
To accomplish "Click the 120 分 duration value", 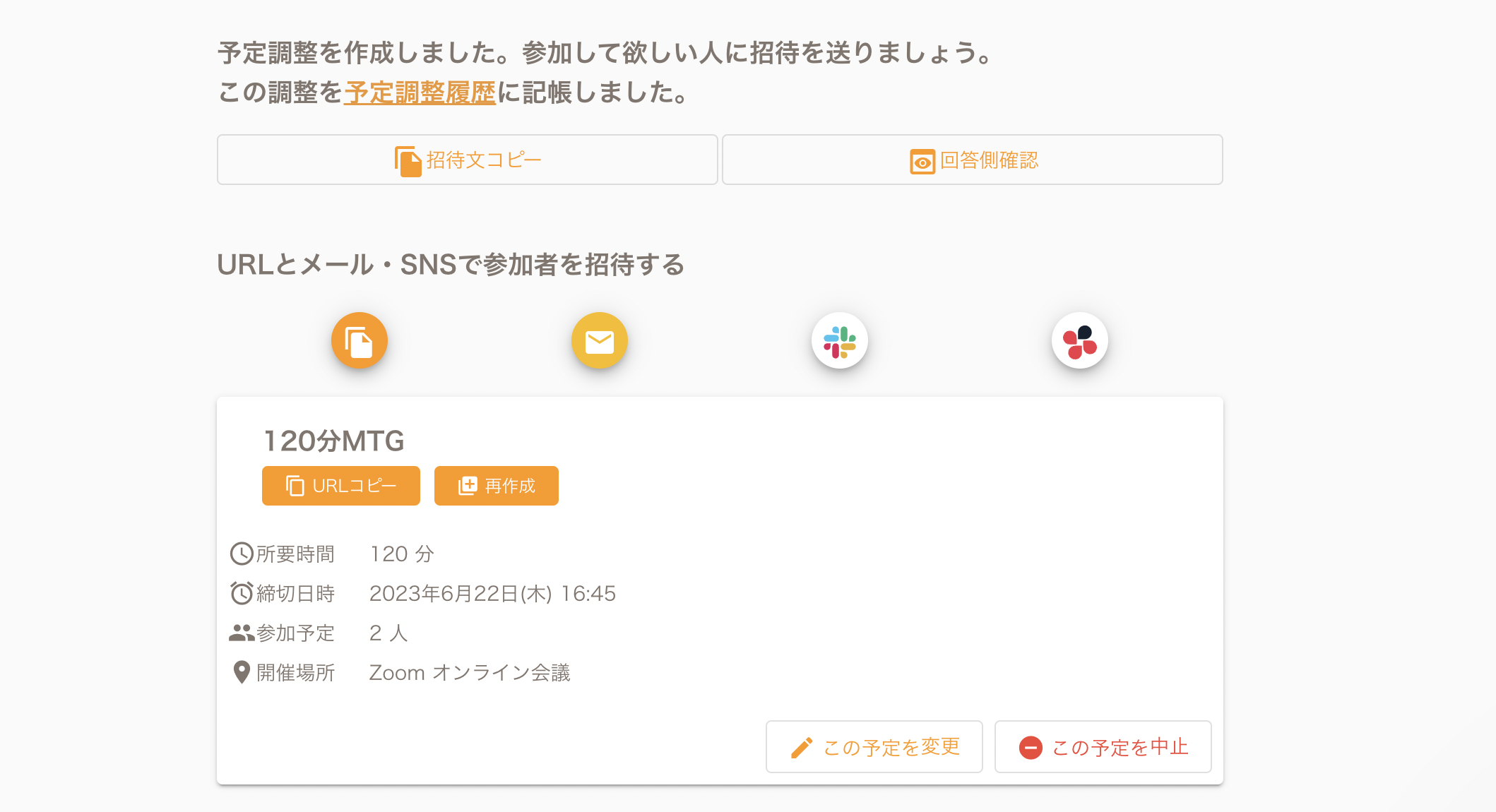I will (402, 554).
